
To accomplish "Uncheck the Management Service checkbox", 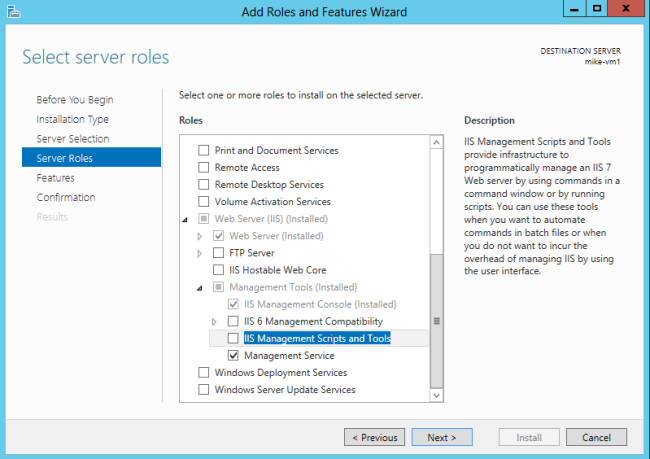I will pos(233,355).
